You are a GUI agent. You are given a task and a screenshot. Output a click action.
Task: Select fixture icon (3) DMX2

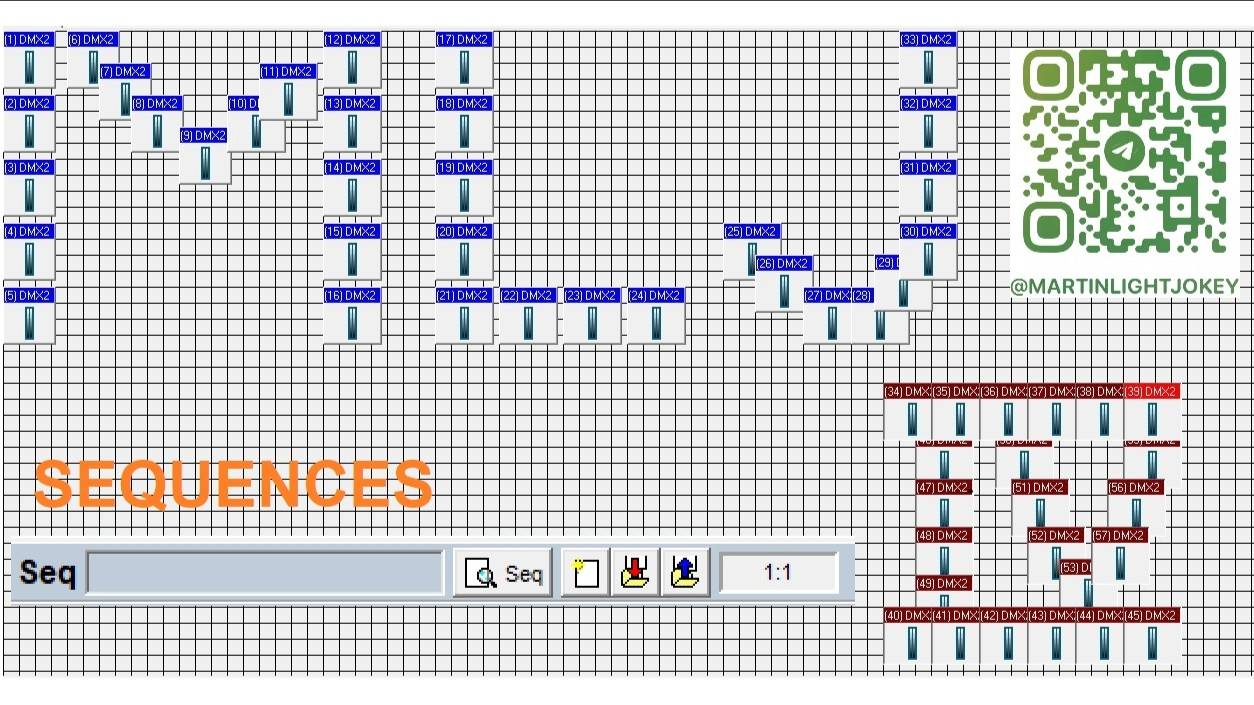(x=29, y=188)
